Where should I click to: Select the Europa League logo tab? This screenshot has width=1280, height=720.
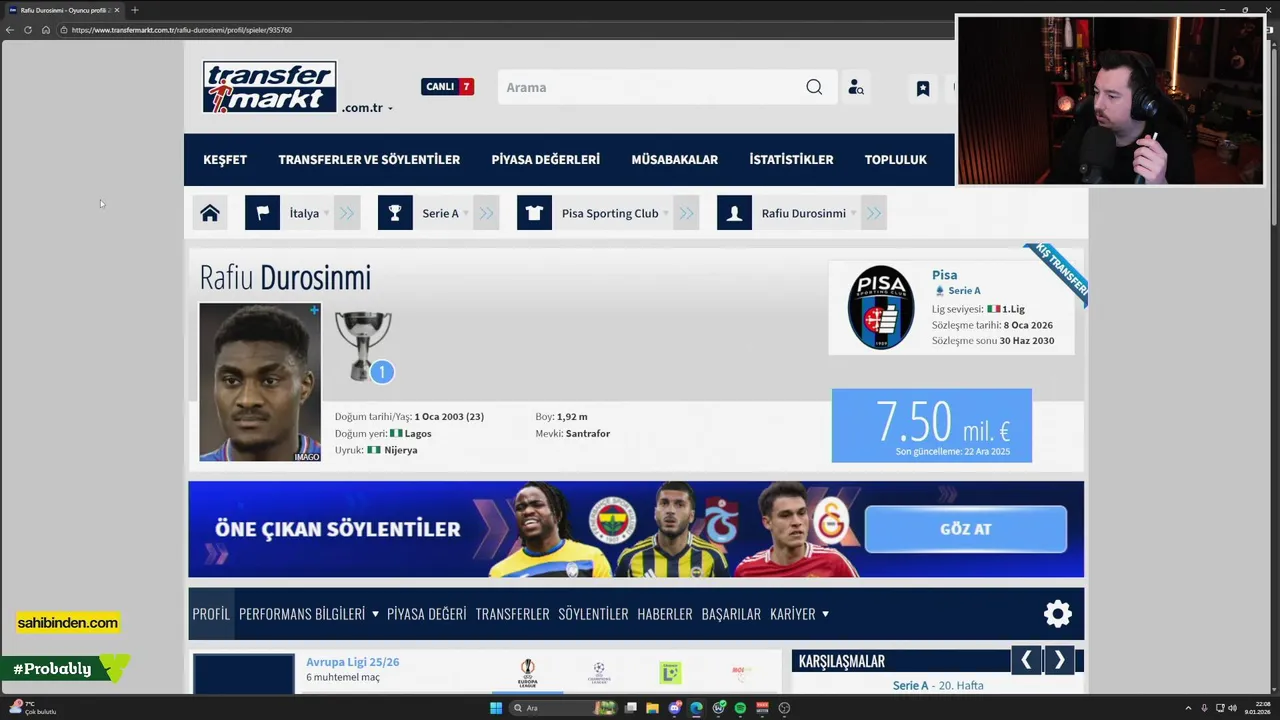pos(527,673)
